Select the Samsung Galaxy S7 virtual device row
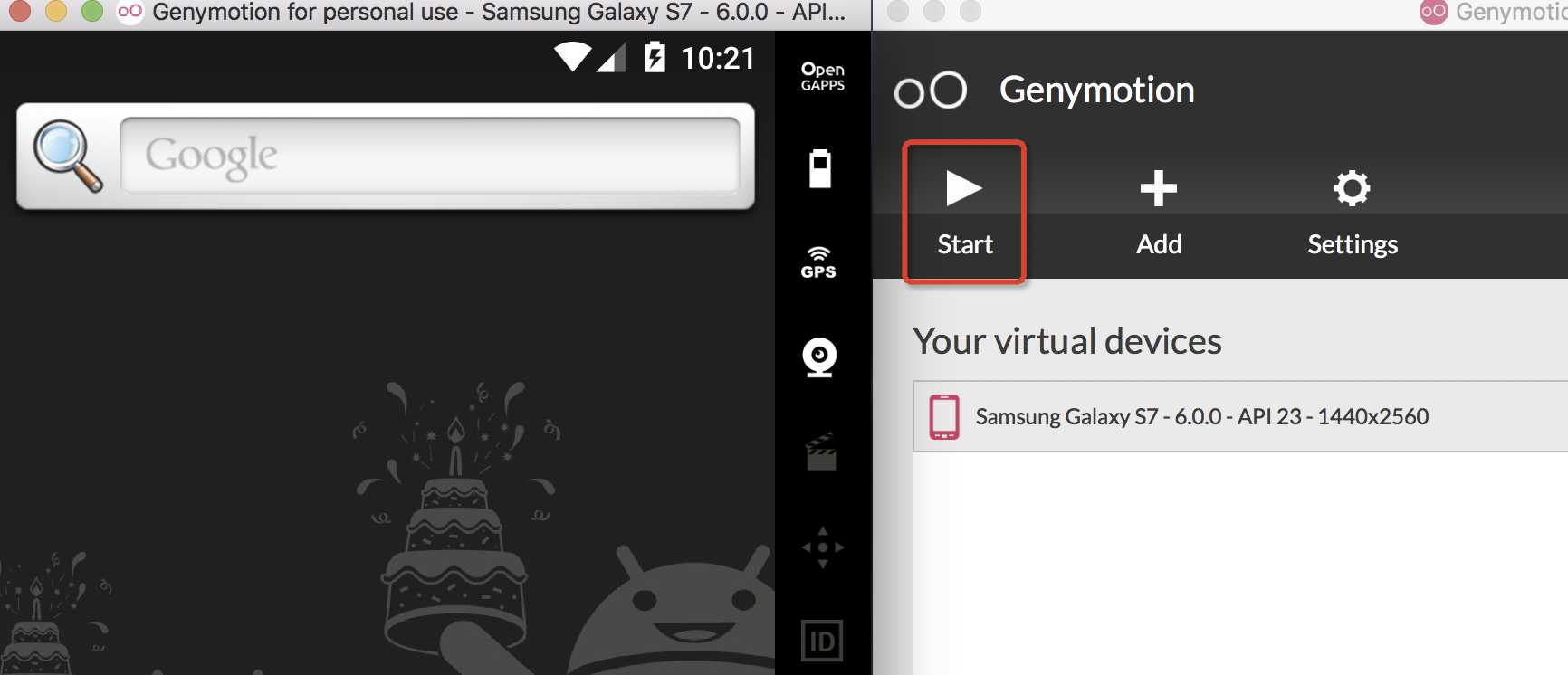Image resolution: width=1568 pixels, height=675 pixels. 1240,416
